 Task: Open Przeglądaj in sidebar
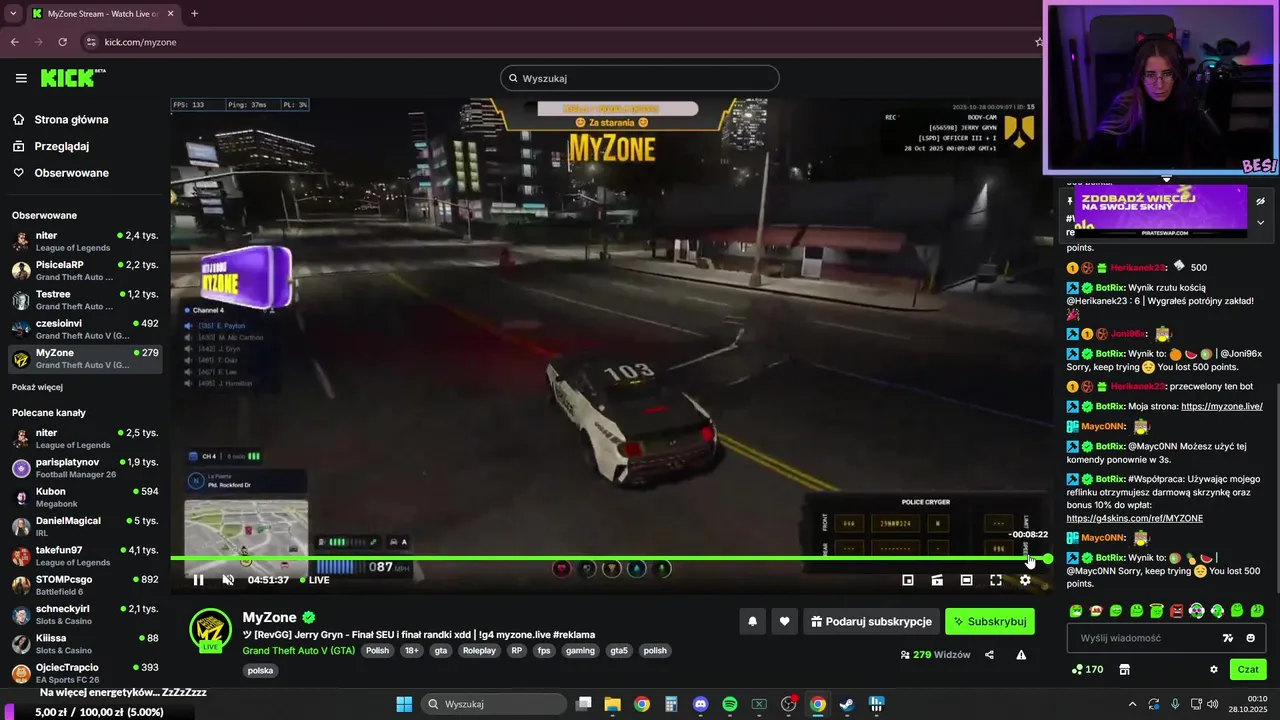pyautogui.click(x=62, y=146)
